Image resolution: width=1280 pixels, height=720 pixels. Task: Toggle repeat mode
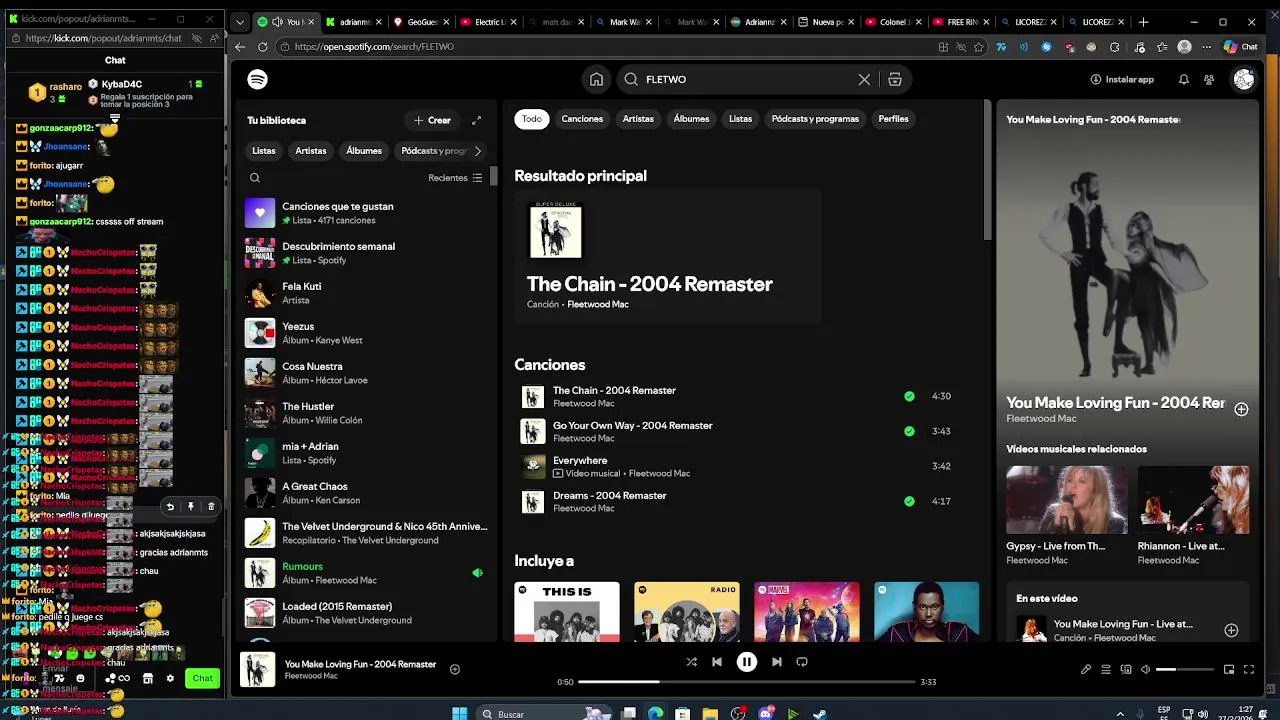click(x=802, y=661)
